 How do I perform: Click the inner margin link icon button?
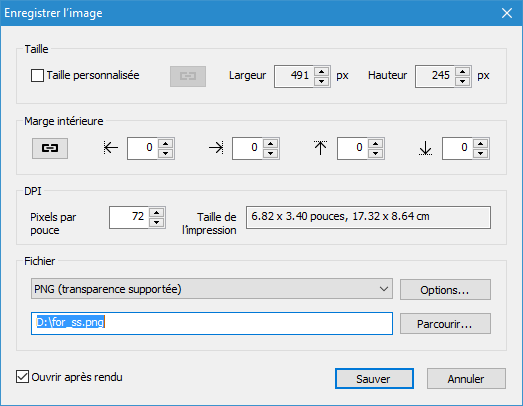50,148
